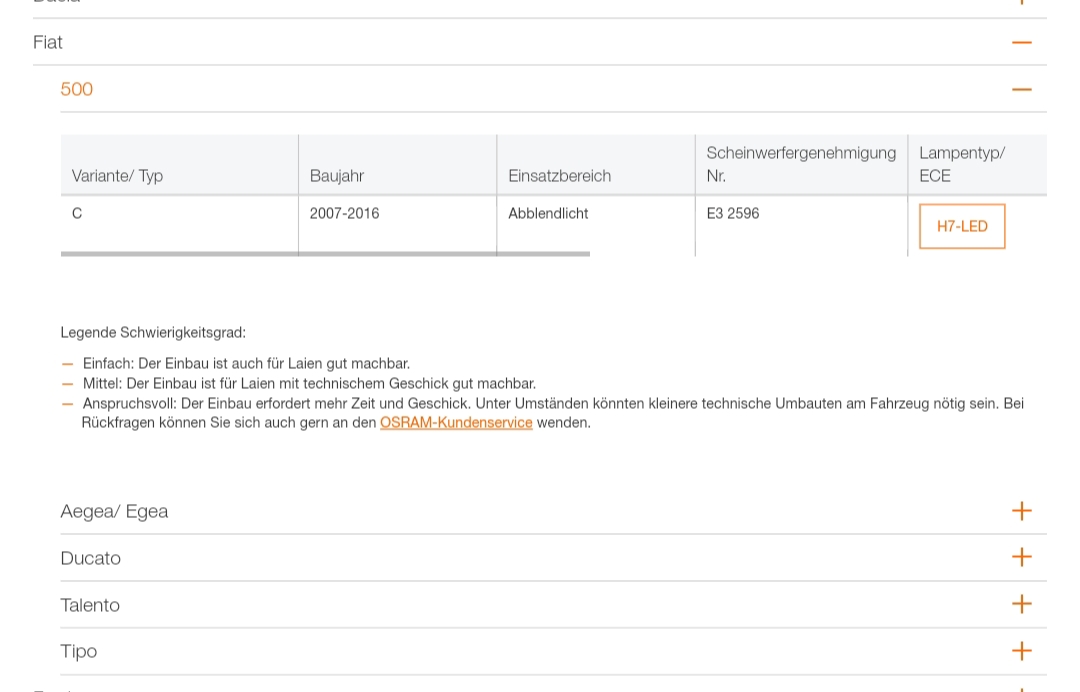Screen dimensions: 1080x692
Task: Expand the Aegea/ Egea model row
Action: 114,511
